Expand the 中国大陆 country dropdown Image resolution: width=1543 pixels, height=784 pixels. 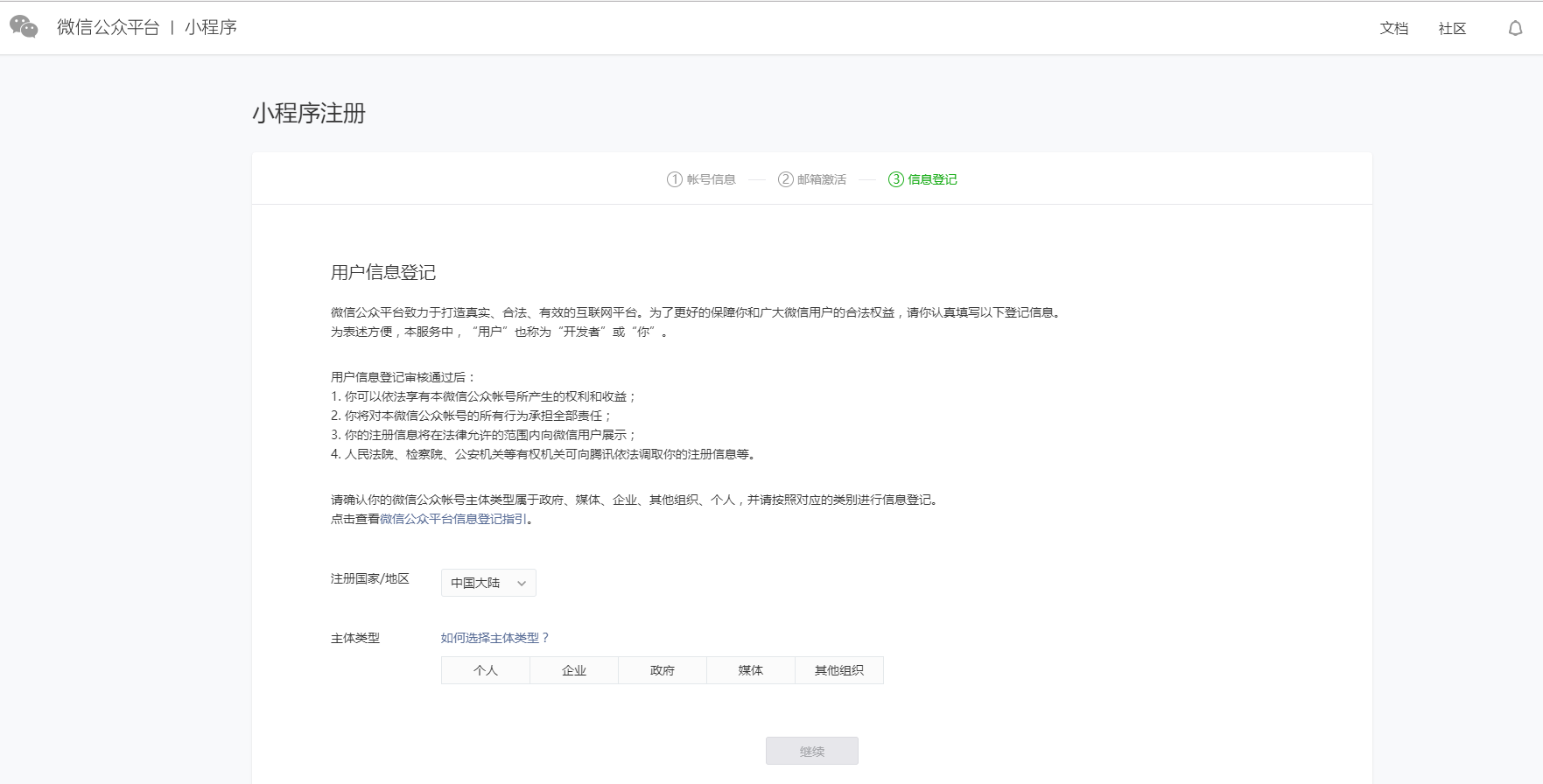click(x=488, y=583)
